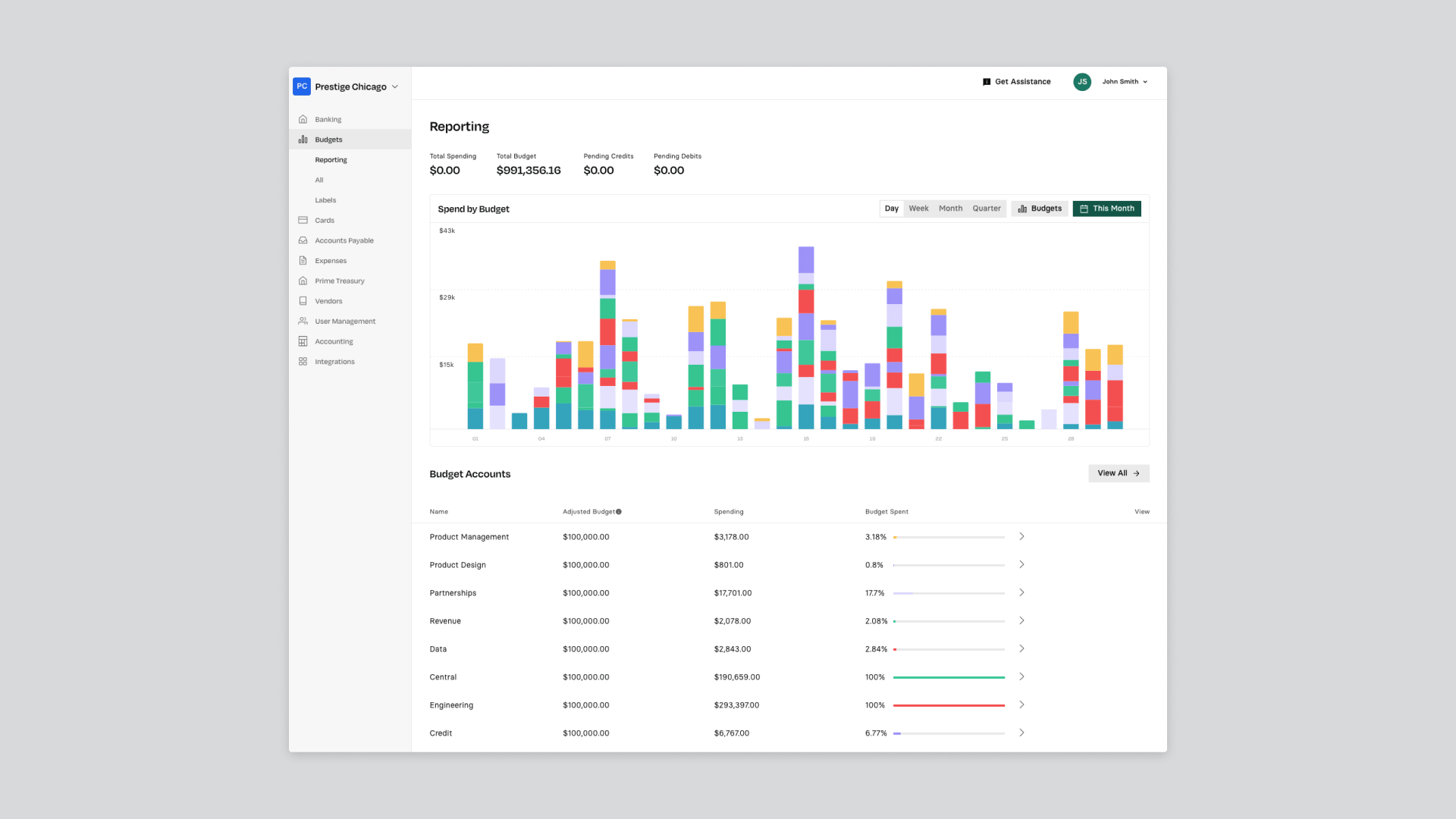Click the User Management people icon
The height and width of the screenshot is (819, 1456).
click(x=303, y=321)
